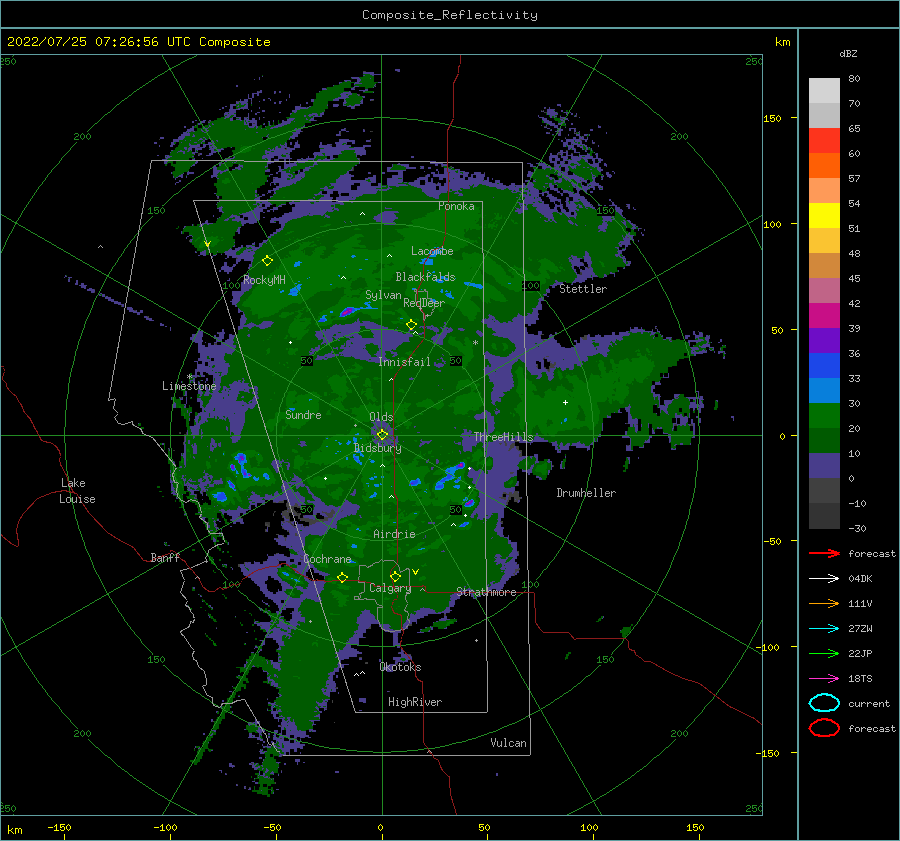This screenshot has height=841, width=900.
Task: Click the Limestone map label
Action: pyautogui.click(x=189, y=386)
